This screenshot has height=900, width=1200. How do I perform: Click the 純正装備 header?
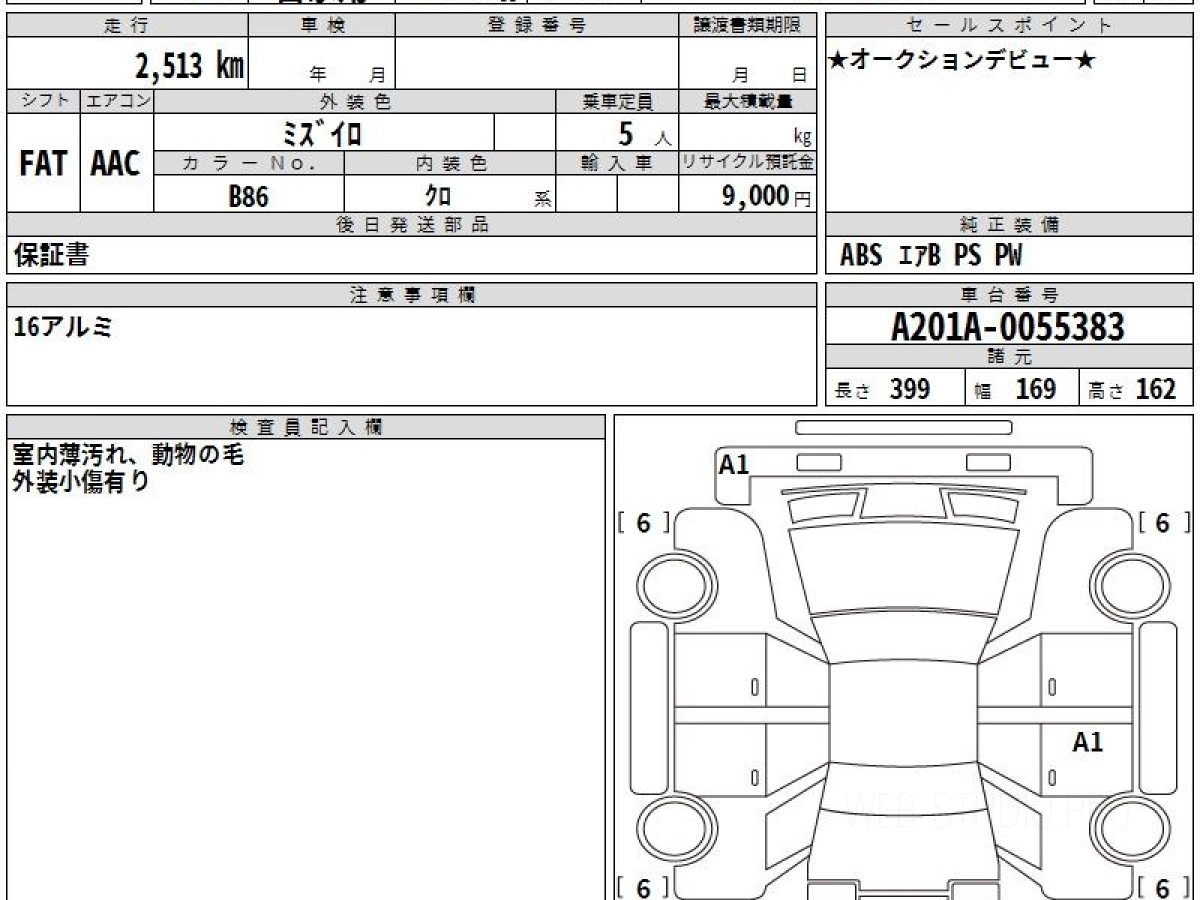coord(1009,225)
